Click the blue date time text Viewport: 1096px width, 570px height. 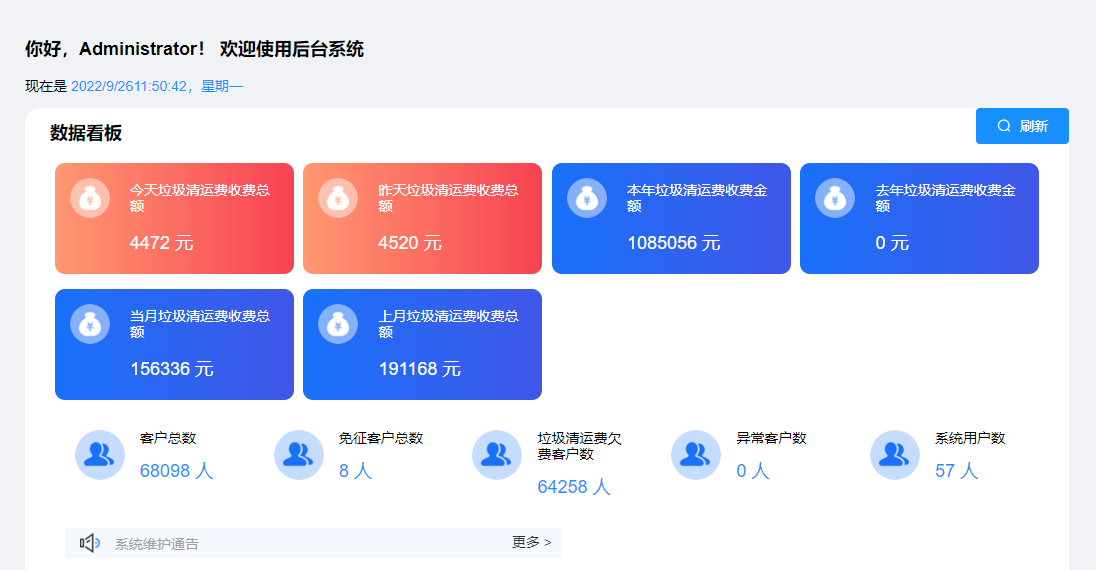(156, 86)
